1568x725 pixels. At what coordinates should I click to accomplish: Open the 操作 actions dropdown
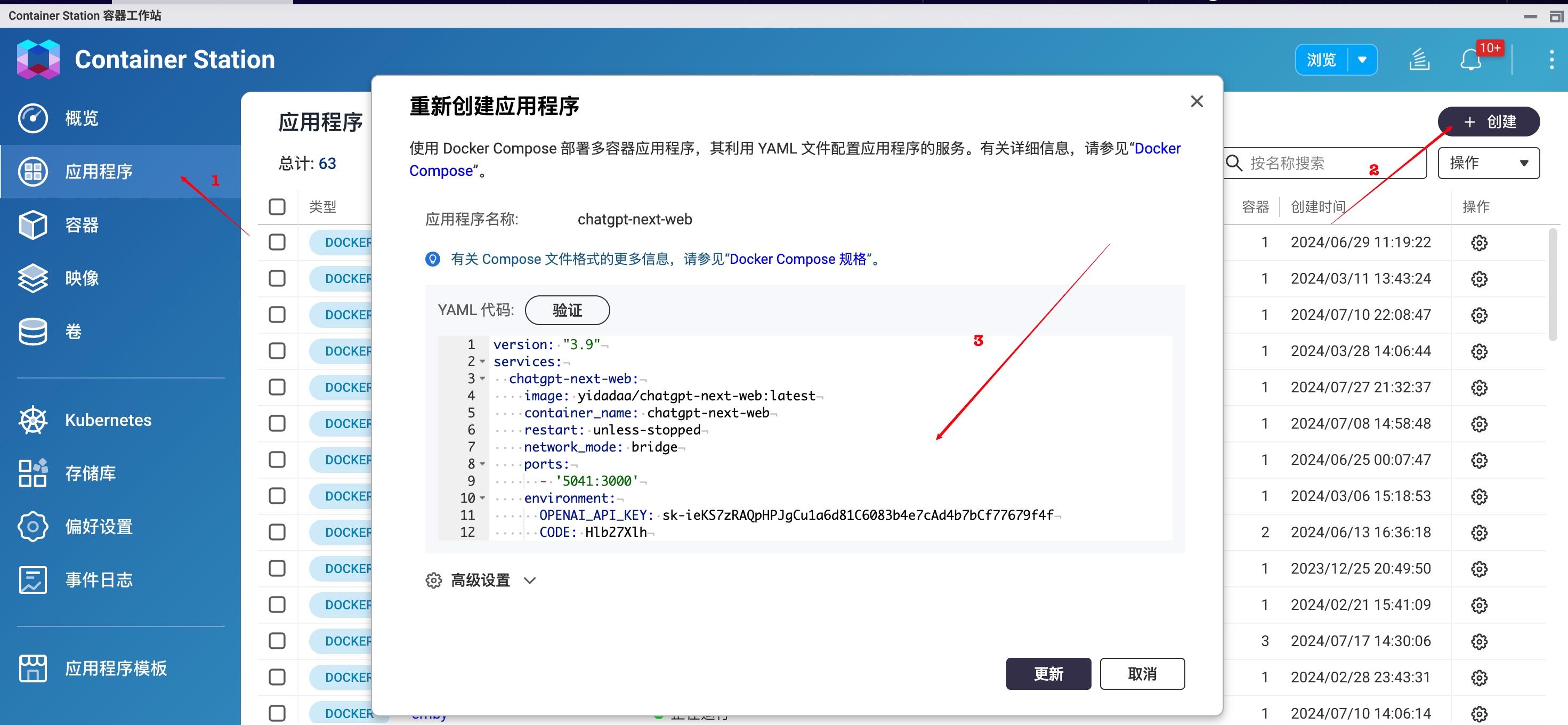pyautogui.click(x=1488, y=163)
